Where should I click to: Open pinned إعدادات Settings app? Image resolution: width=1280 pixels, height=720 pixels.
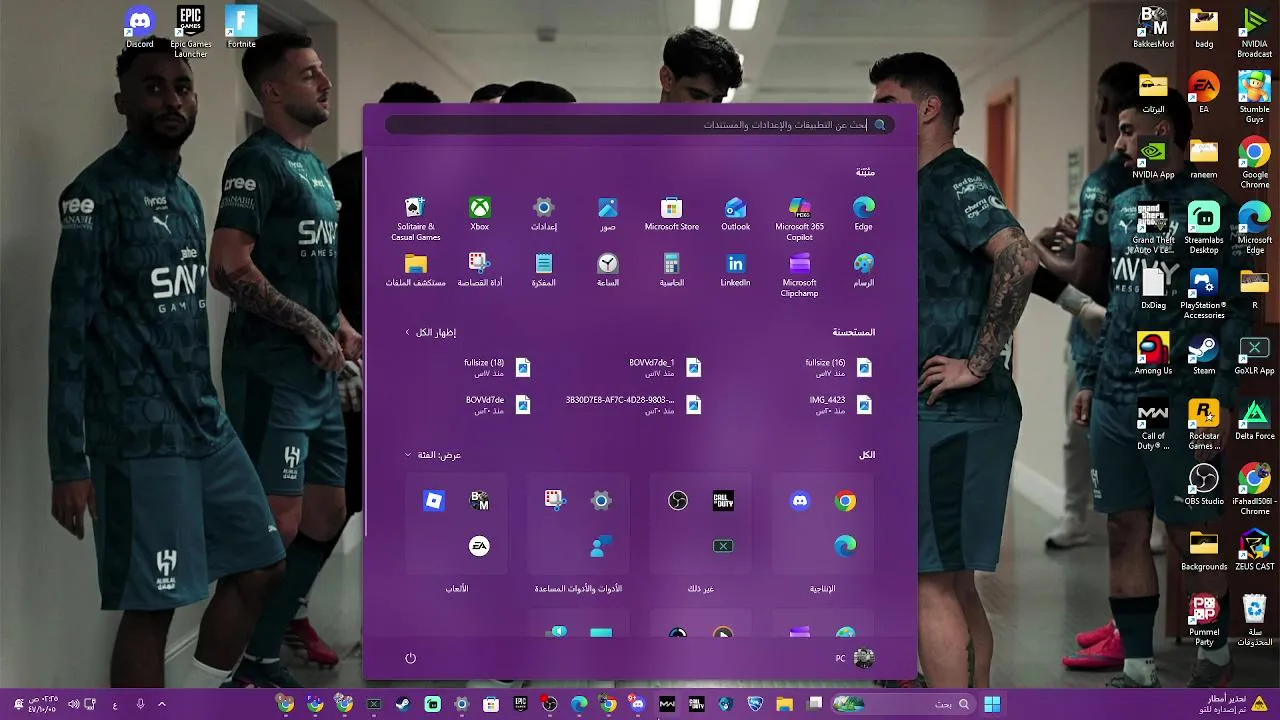[543, 214]
